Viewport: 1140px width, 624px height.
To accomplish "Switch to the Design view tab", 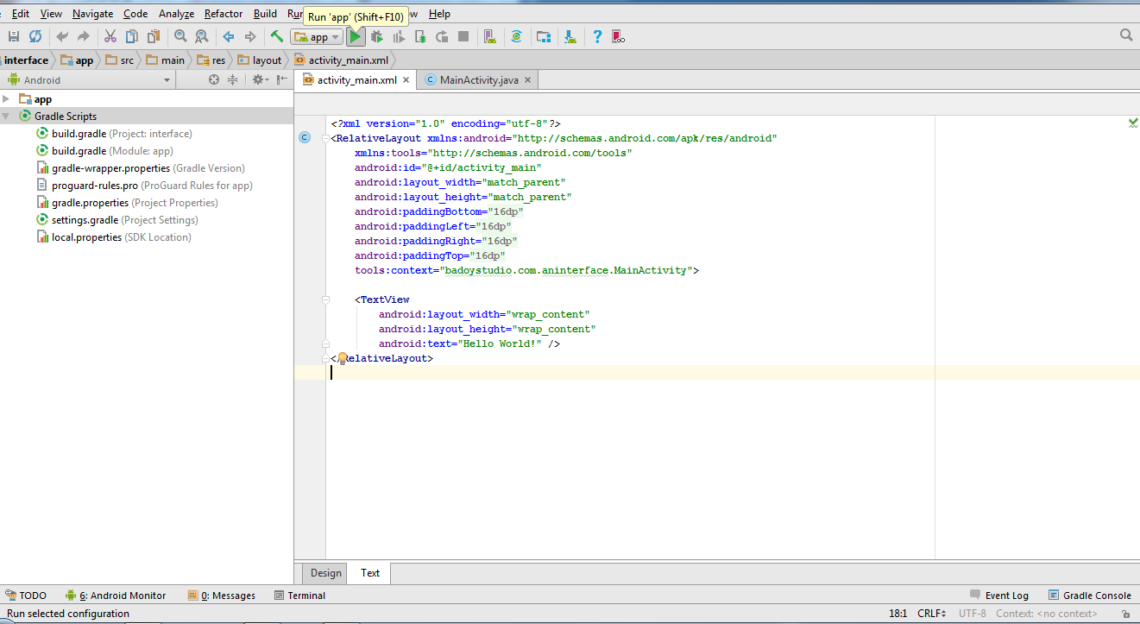I will click(x=325, y=573).
